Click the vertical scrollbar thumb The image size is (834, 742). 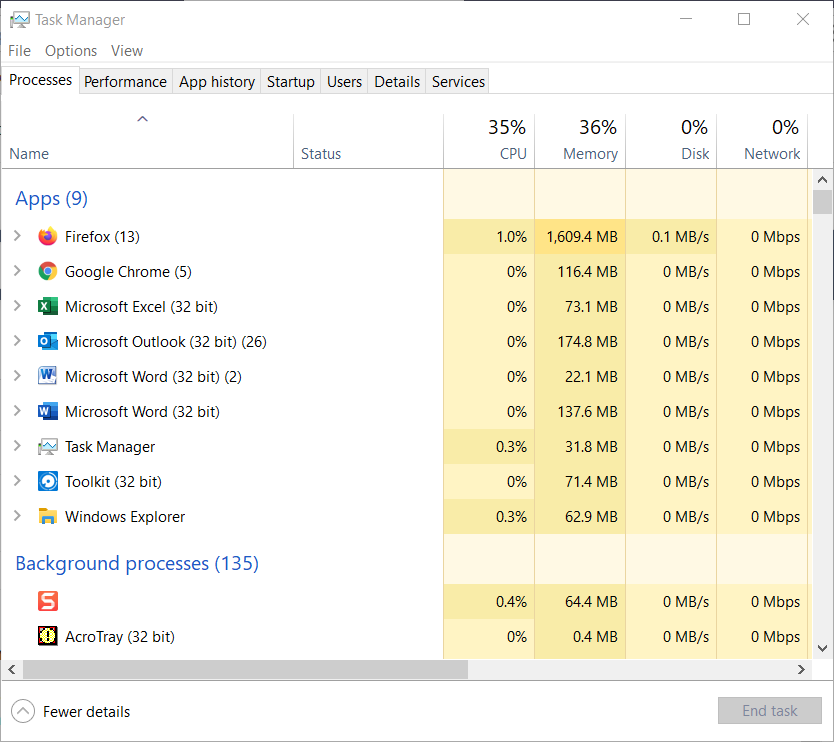click(822, 202)
